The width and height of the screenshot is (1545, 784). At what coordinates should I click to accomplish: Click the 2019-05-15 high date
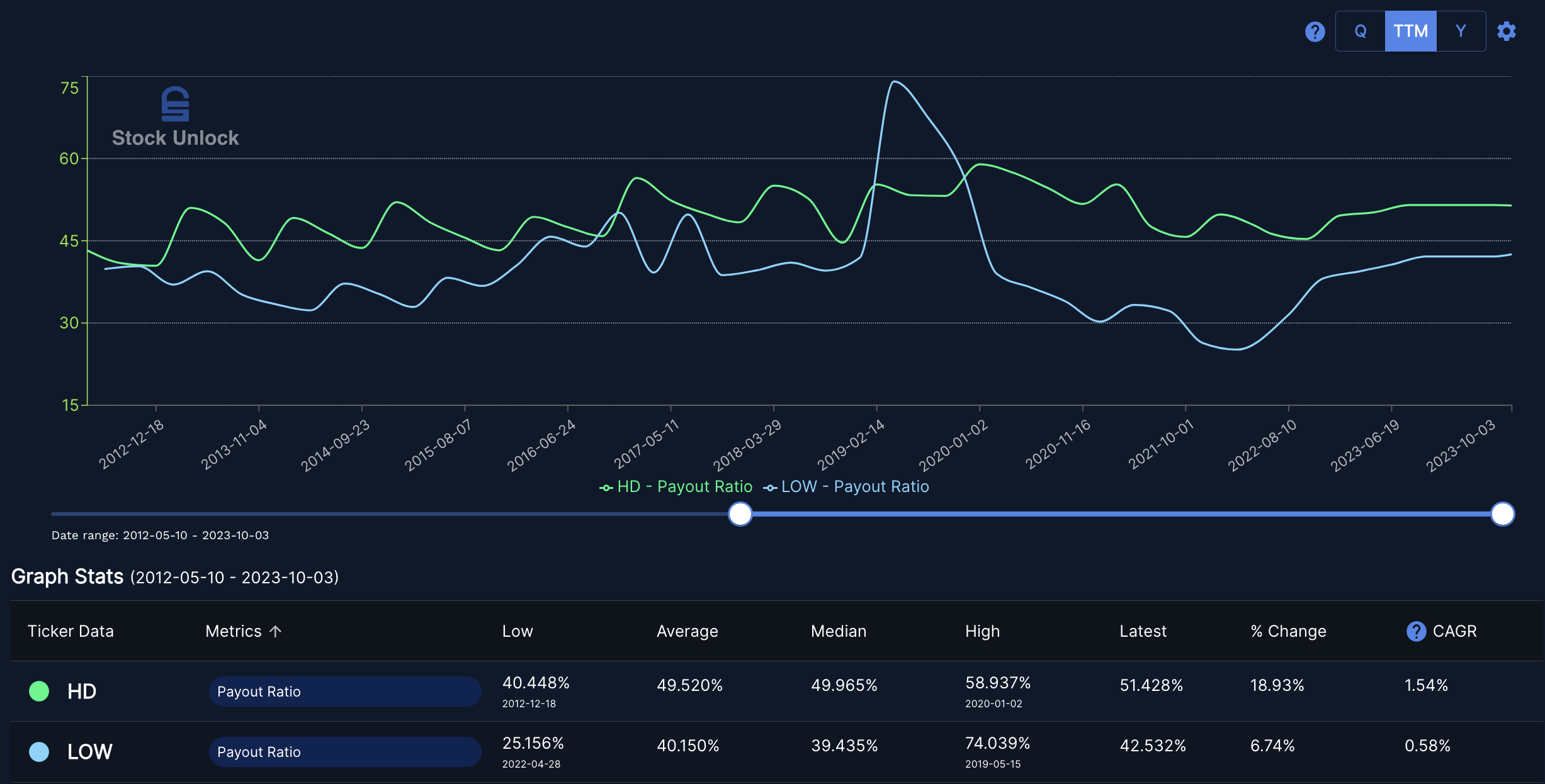(x=993, y=764)
